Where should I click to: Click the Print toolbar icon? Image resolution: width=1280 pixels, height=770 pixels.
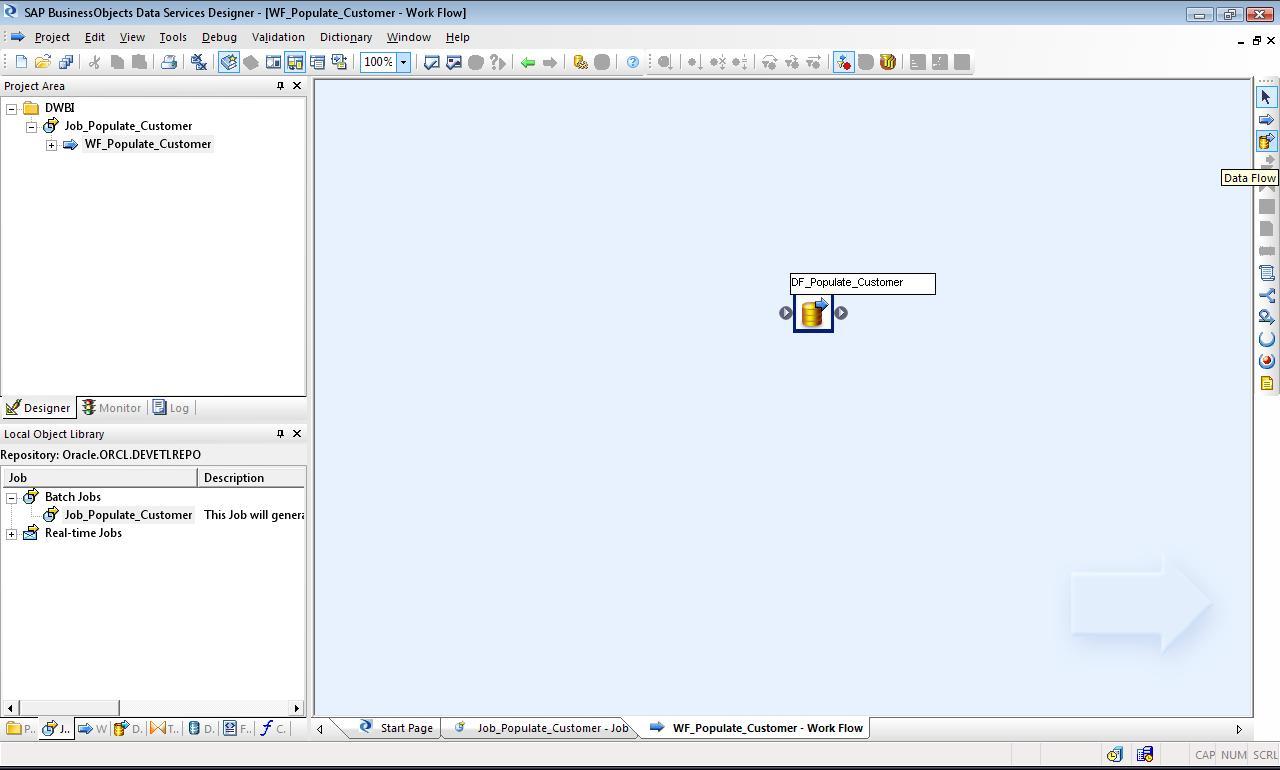tap(169, 62)
